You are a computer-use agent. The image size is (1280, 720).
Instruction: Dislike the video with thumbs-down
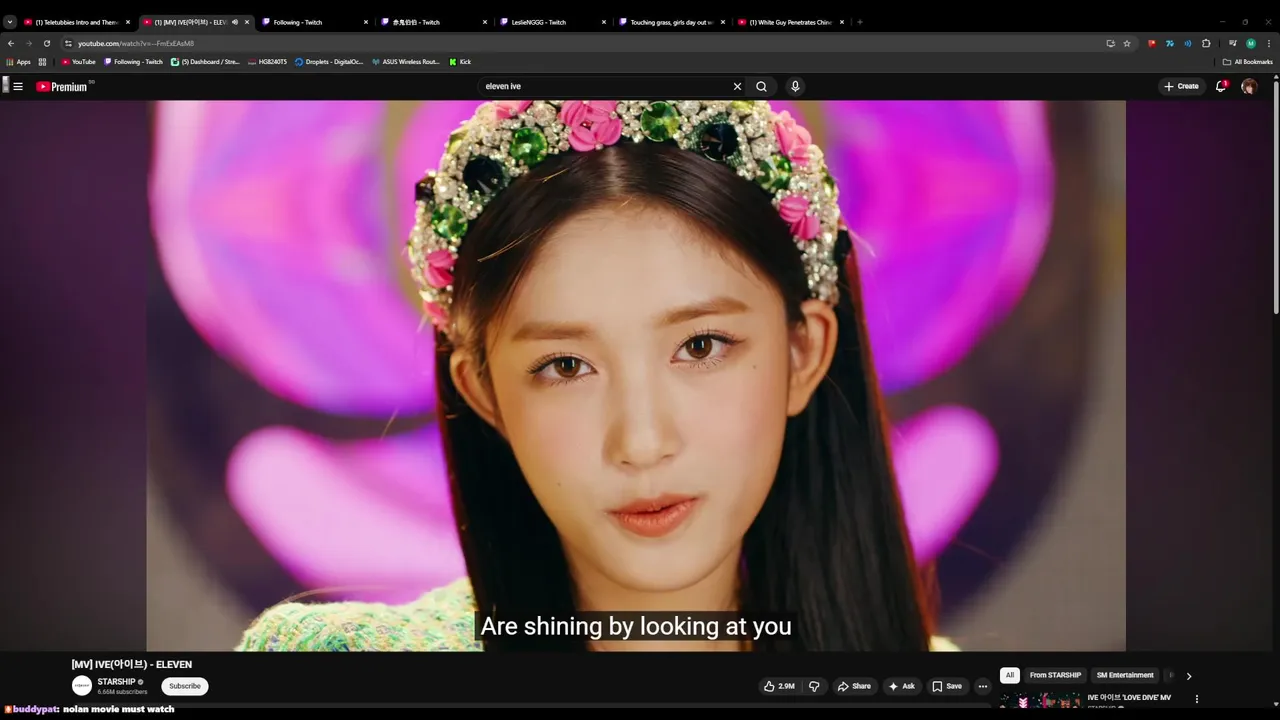[x=814, y=686]
